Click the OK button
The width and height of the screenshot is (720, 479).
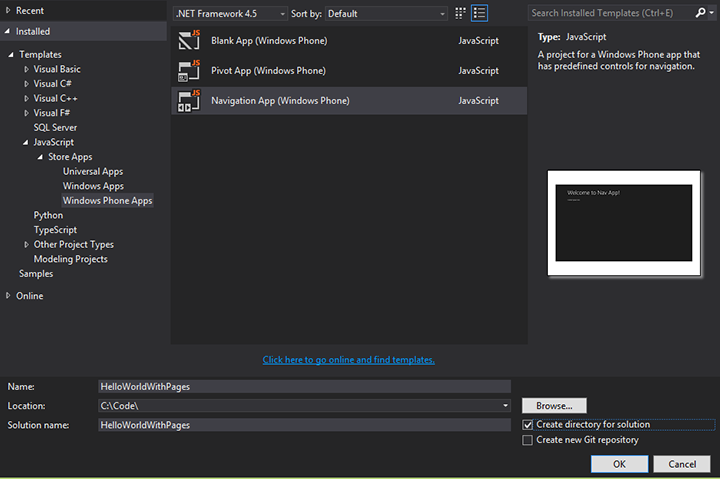tap(619, 464)
